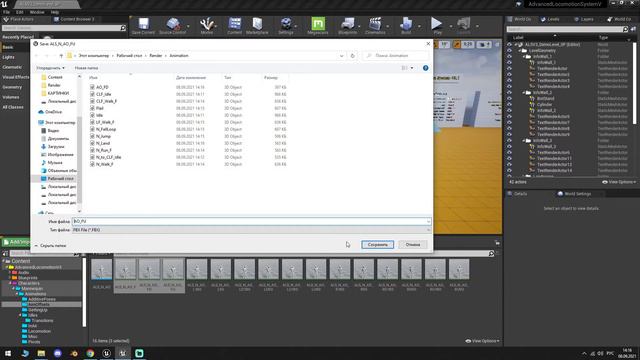The height and width of the screenshot is (360, 640).
Task: Open the file type FBX dropdown
Action: point(251,230)
